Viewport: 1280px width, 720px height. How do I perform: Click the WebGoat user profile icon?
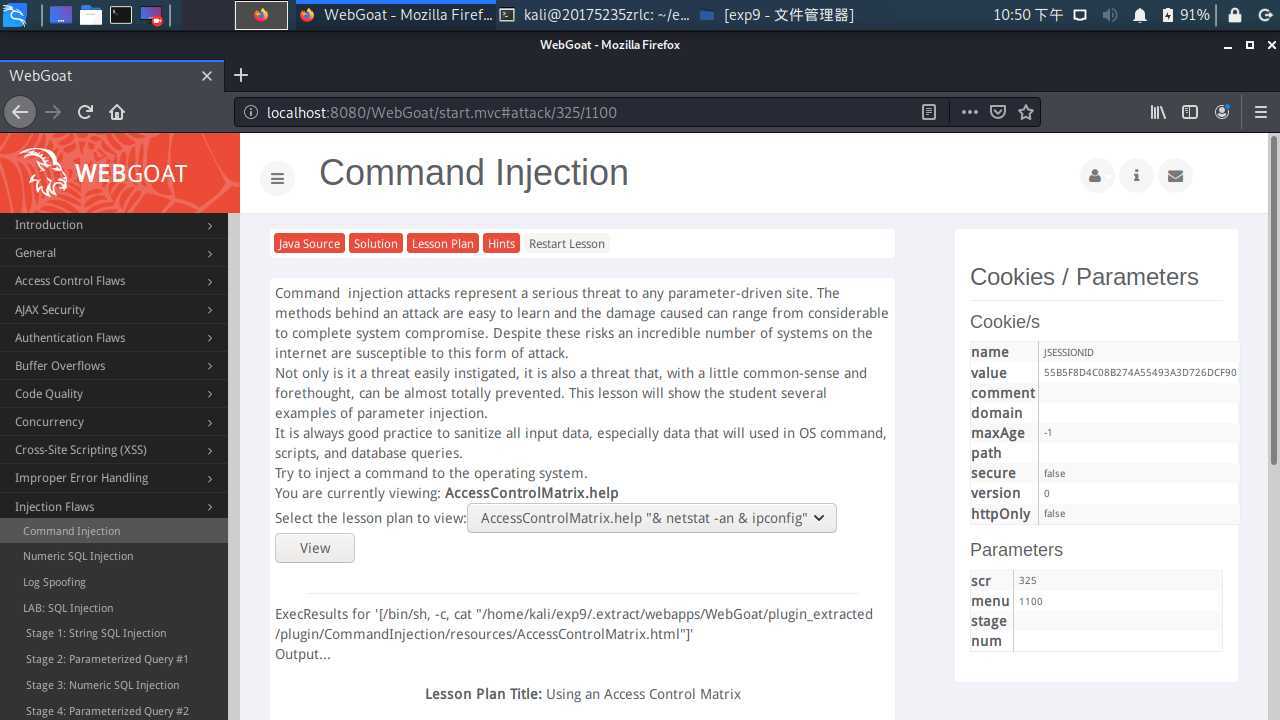point(1095,176)
